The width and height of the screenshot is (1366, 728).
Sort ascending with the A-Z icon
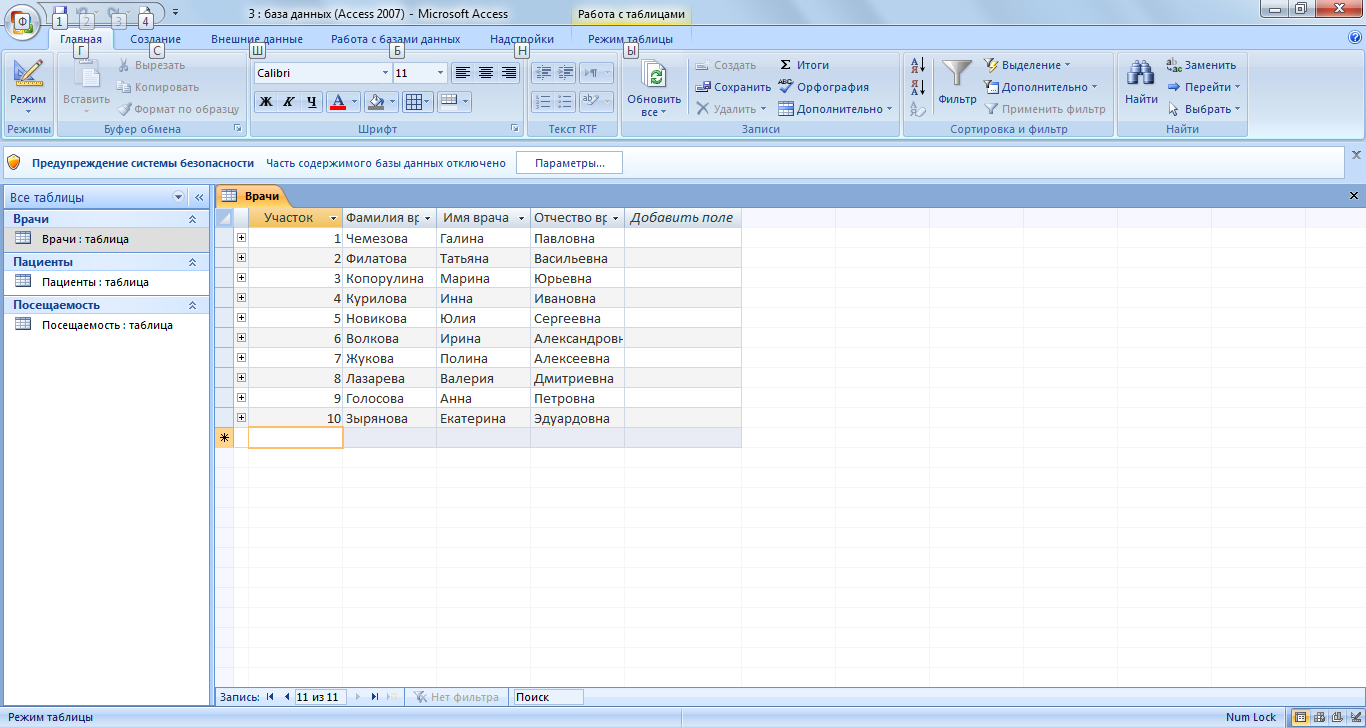pos(918,66)
